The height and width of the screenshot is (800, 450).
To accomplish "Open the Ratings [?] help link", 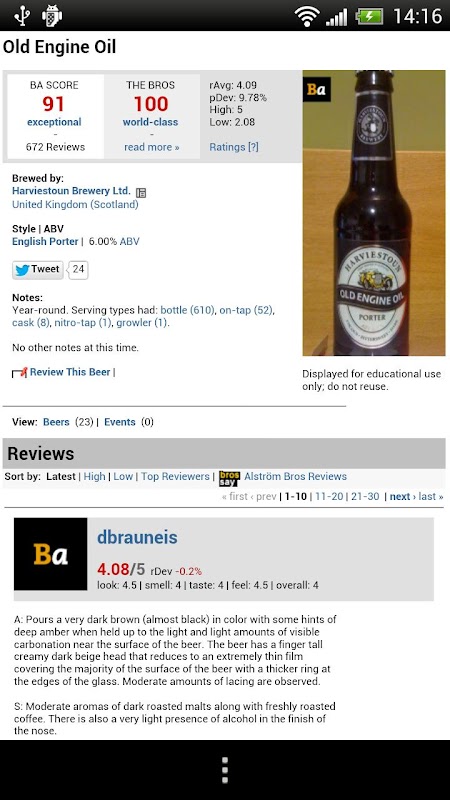I will pos(234,147).
